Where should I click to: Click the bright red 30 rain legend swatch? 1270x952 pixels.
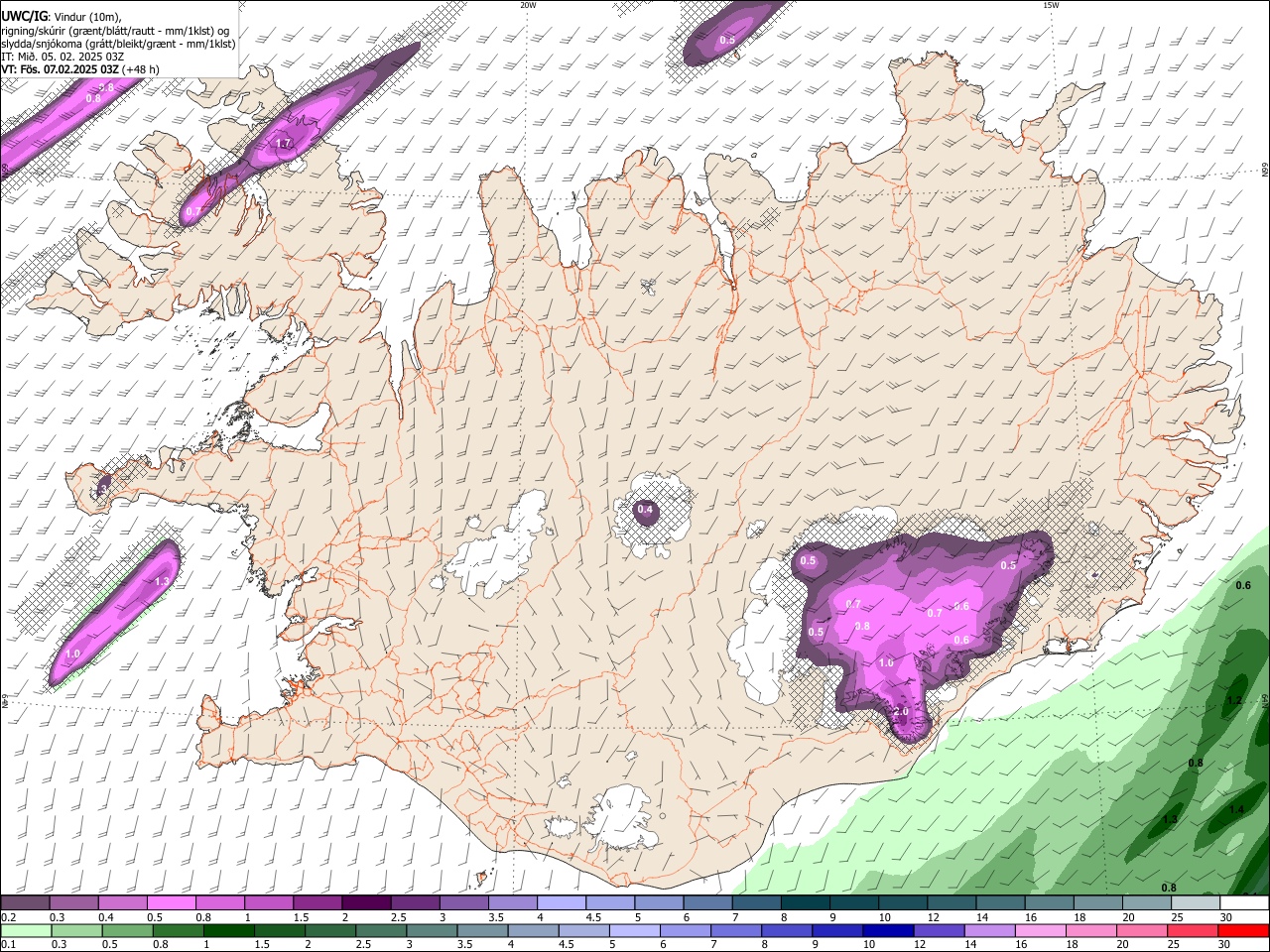(x=1242, y=931)
